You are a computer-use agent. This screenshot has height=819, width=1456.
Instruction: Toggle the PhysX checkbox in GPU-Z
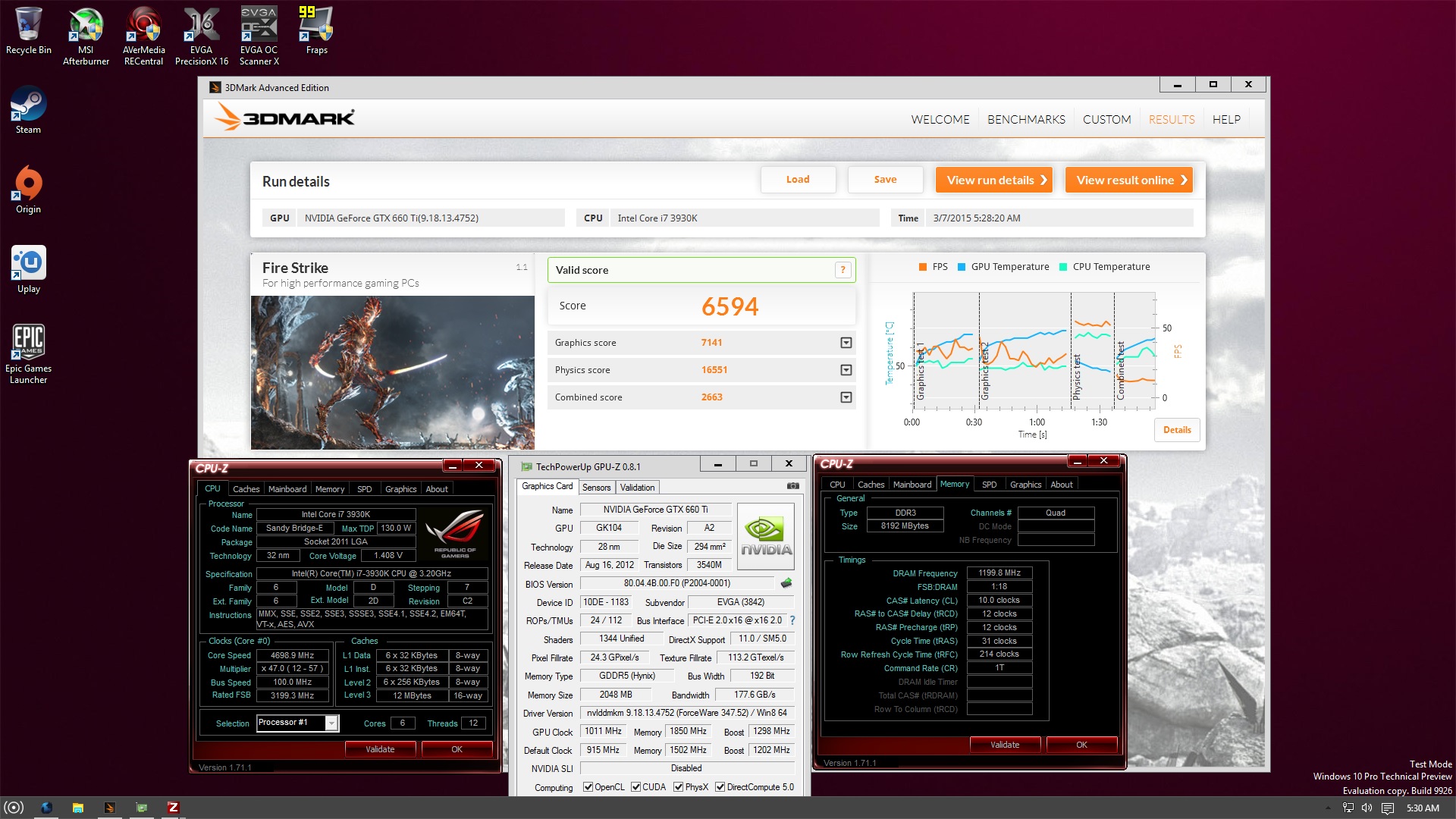(678, 787)
